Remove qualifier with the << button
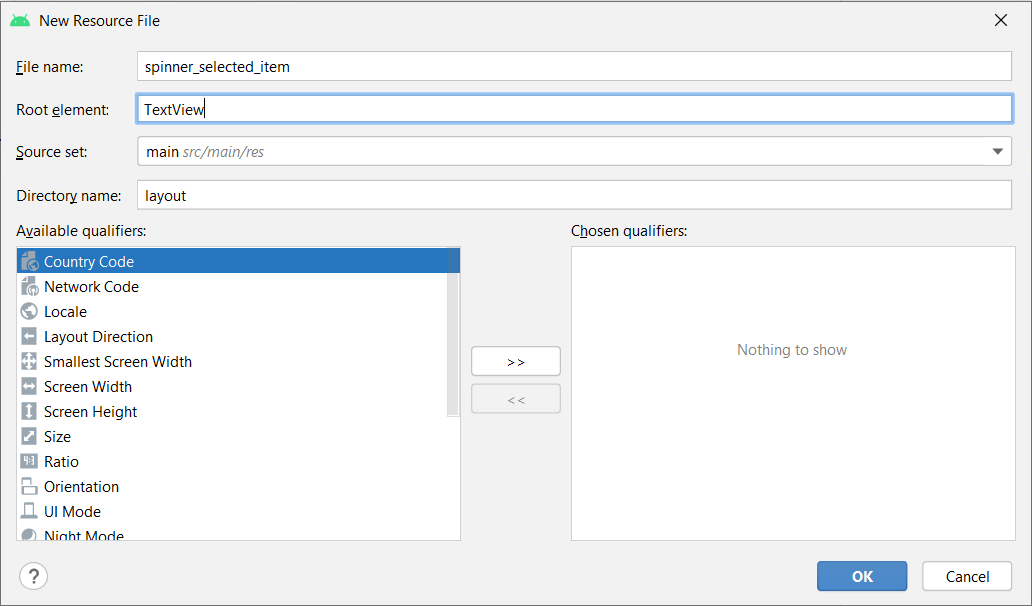The width and height of the screenshot is (1032, 606). pos(516,399)
